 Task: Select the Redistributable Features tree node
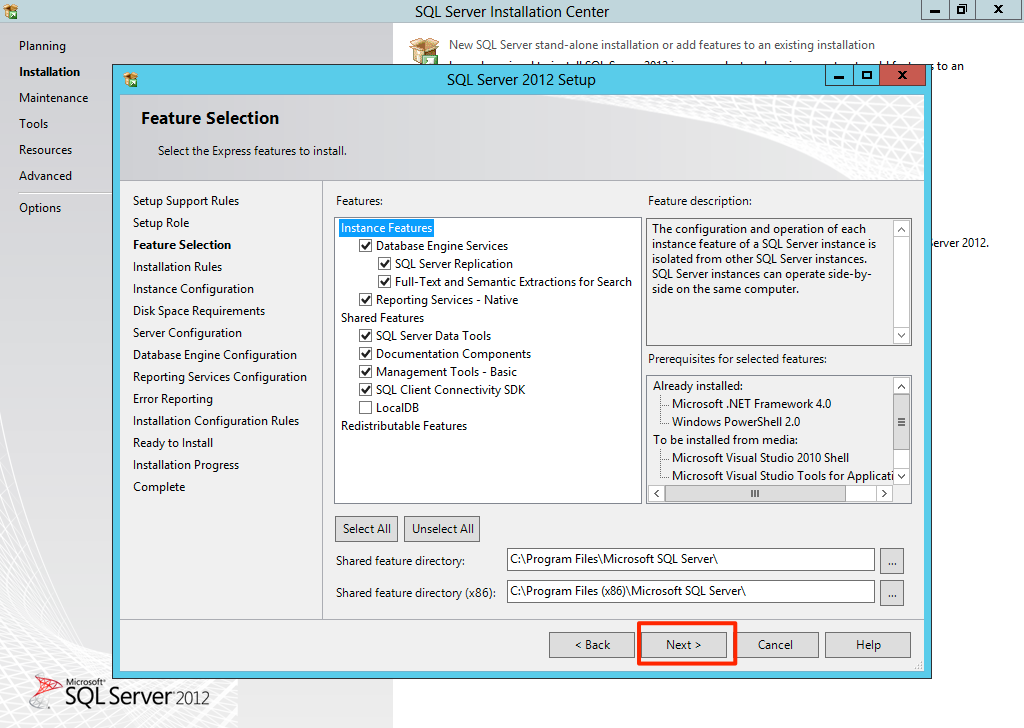(x=404, y=426)
